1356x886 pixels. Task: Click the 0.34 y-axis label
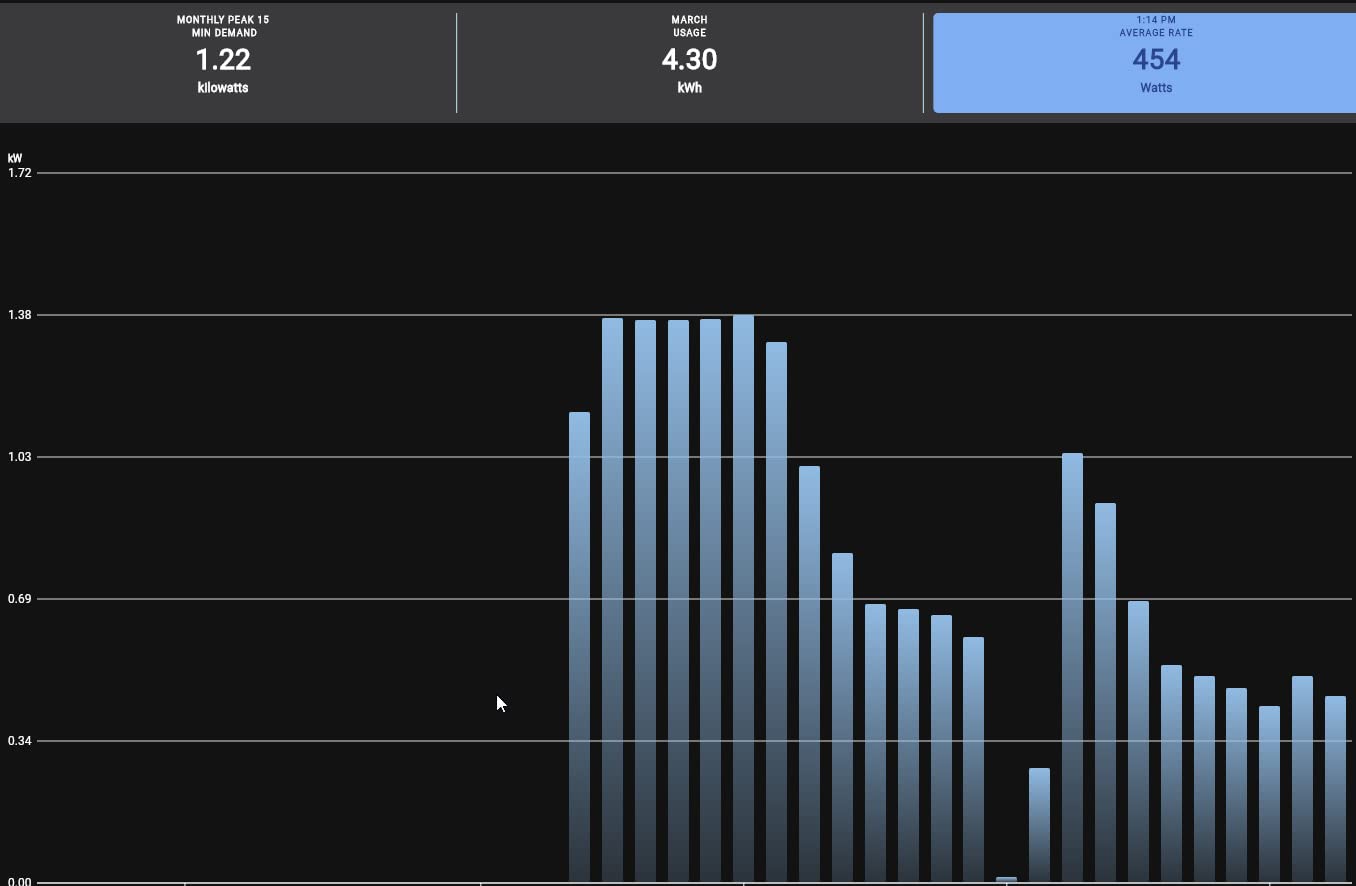[19, 741]
